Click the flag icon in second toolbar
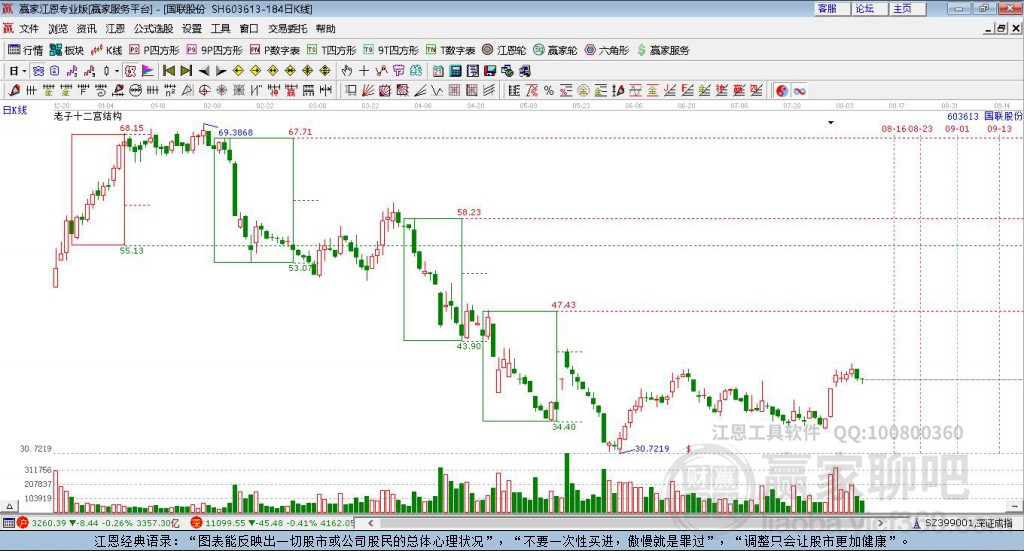This screenshot has height=551, width=1024. click(x=148, y=71)
